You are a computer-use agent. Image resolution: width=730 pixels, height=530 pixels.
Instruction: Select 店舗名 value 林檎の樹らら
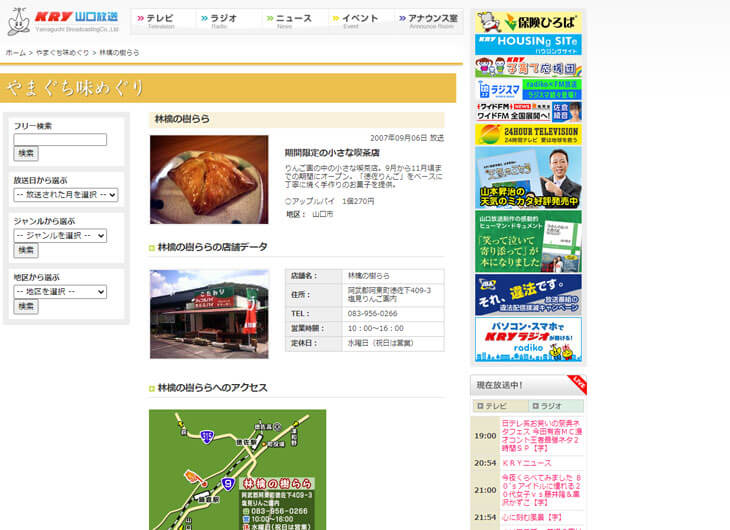pos(369,276)
